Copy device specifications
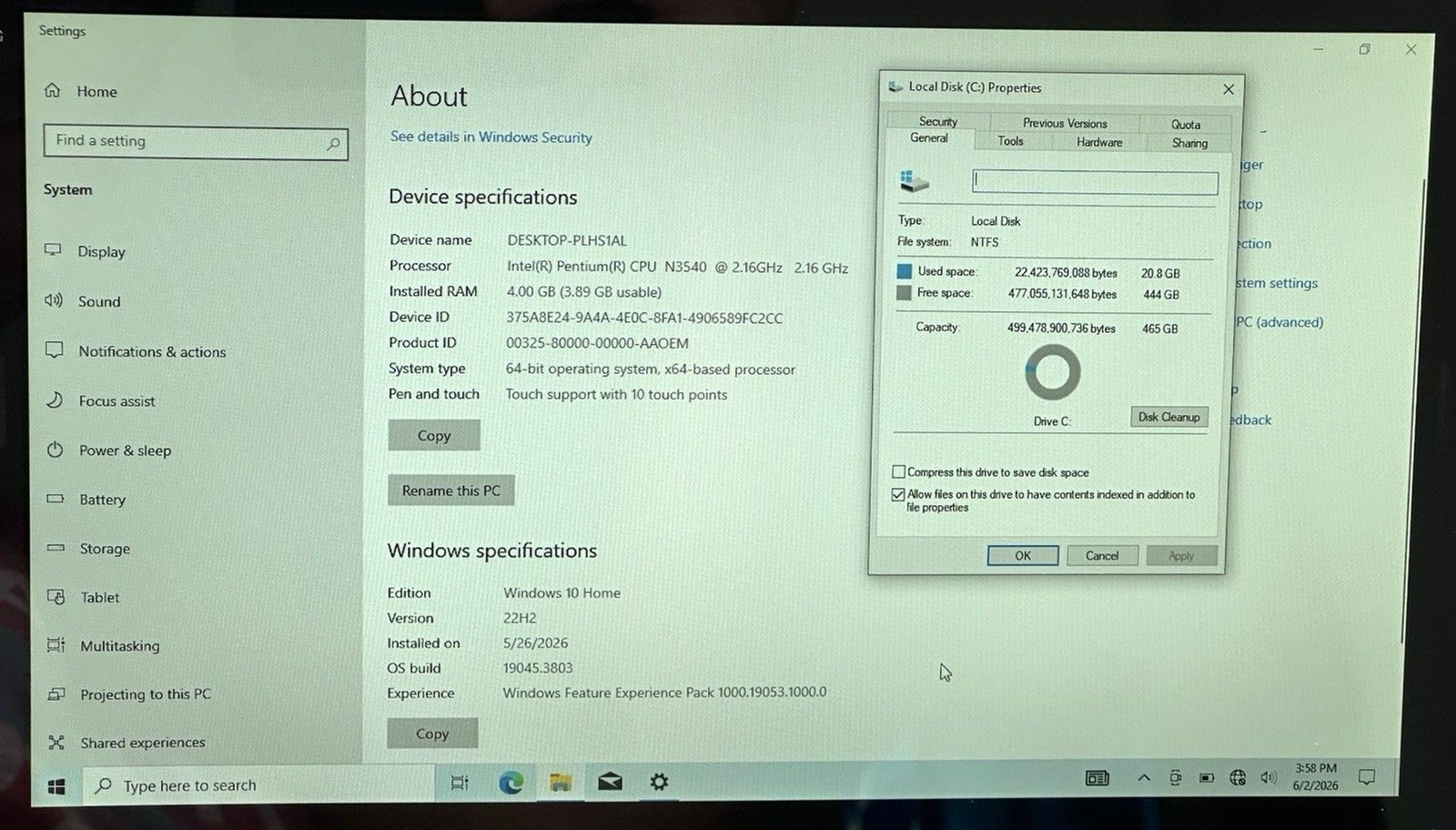1456x830 pixels. pos(434,435)
